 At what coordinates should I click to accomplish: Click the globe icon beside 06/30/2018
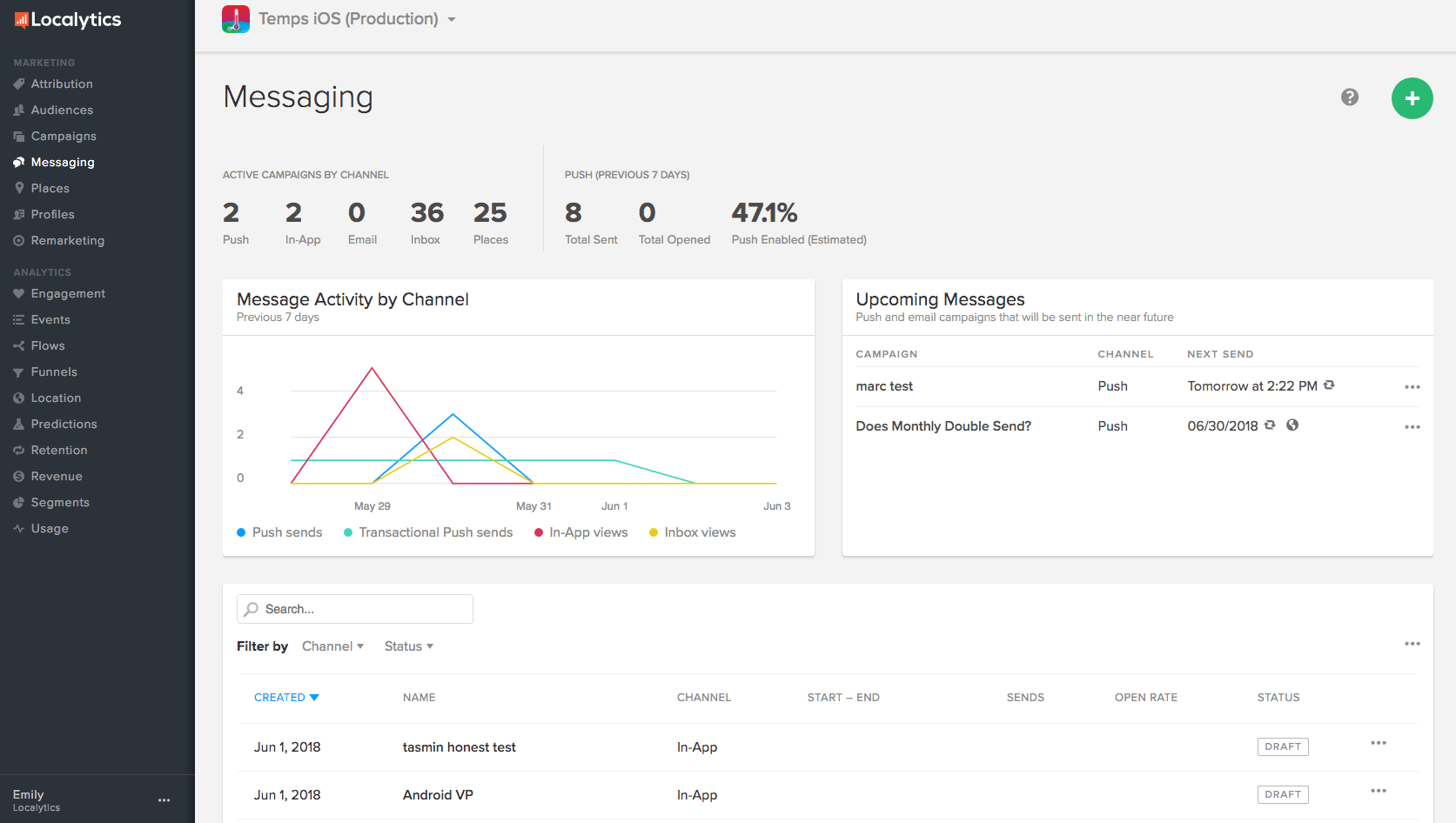(x=1292, y=425)
